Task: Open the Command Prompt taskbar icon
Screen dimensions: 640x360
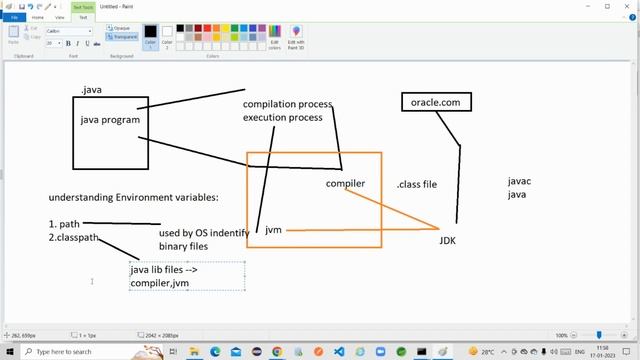Action: tap(422, 351)
